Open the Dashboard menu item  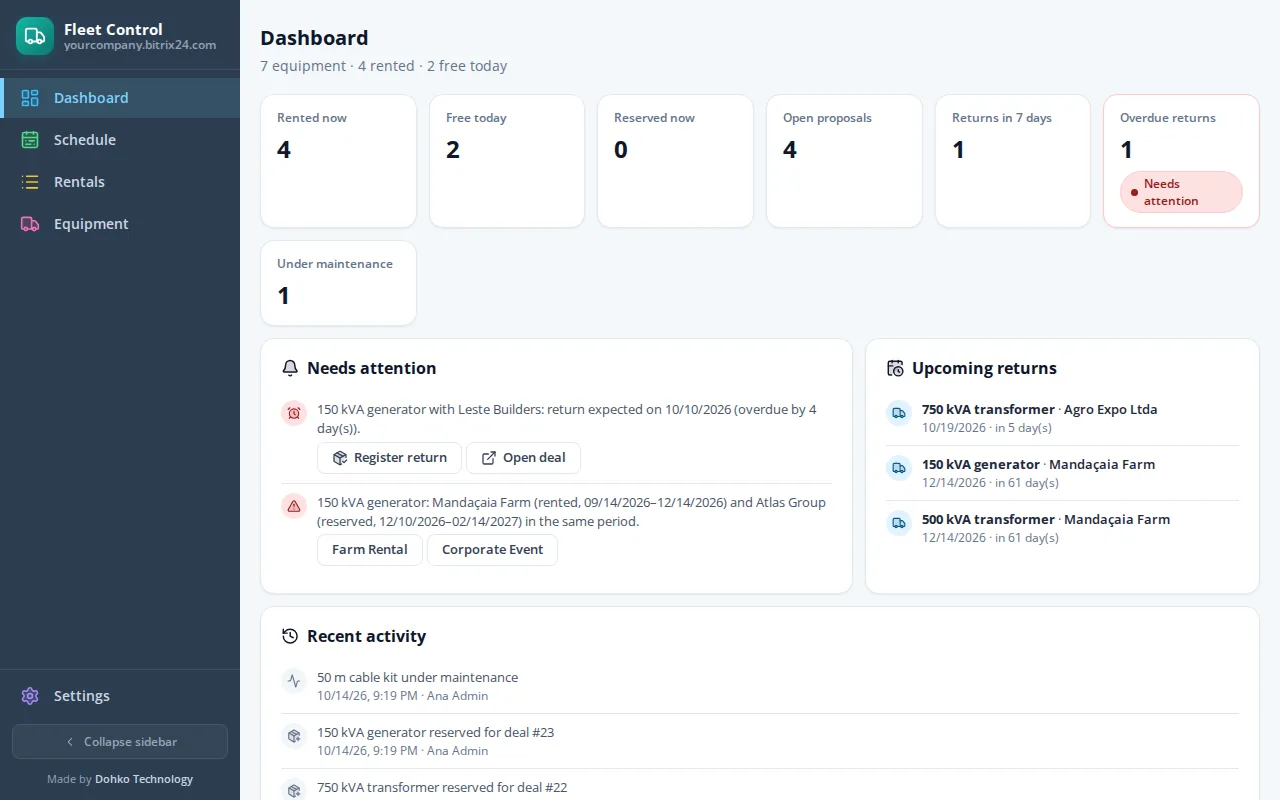120,98
